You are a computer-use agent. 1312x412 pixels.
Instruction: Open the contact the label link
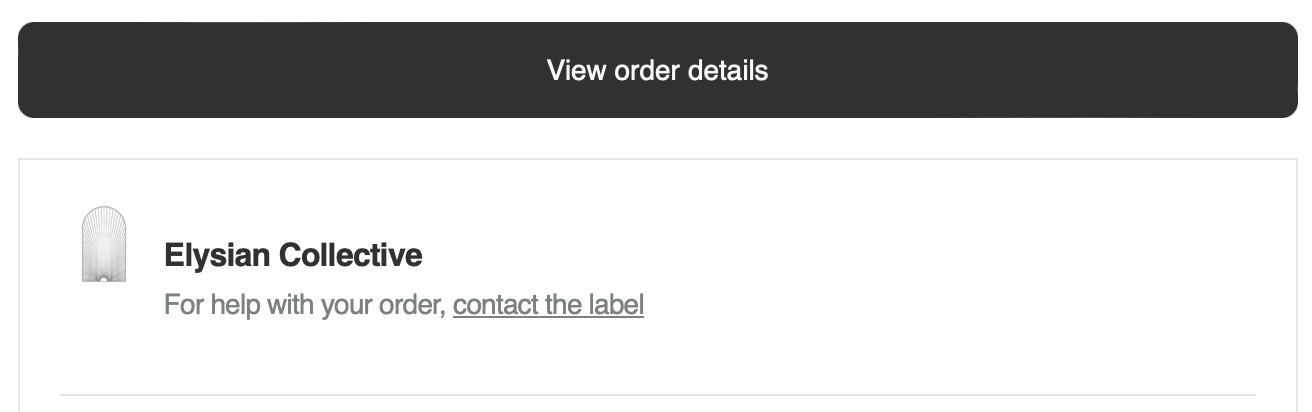[548, 304]
